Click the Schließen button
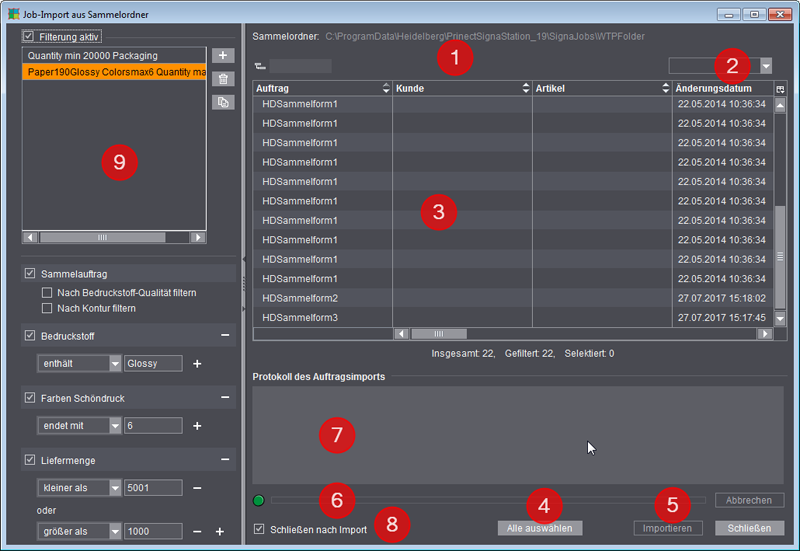800x551 pixels. point(749,529)
